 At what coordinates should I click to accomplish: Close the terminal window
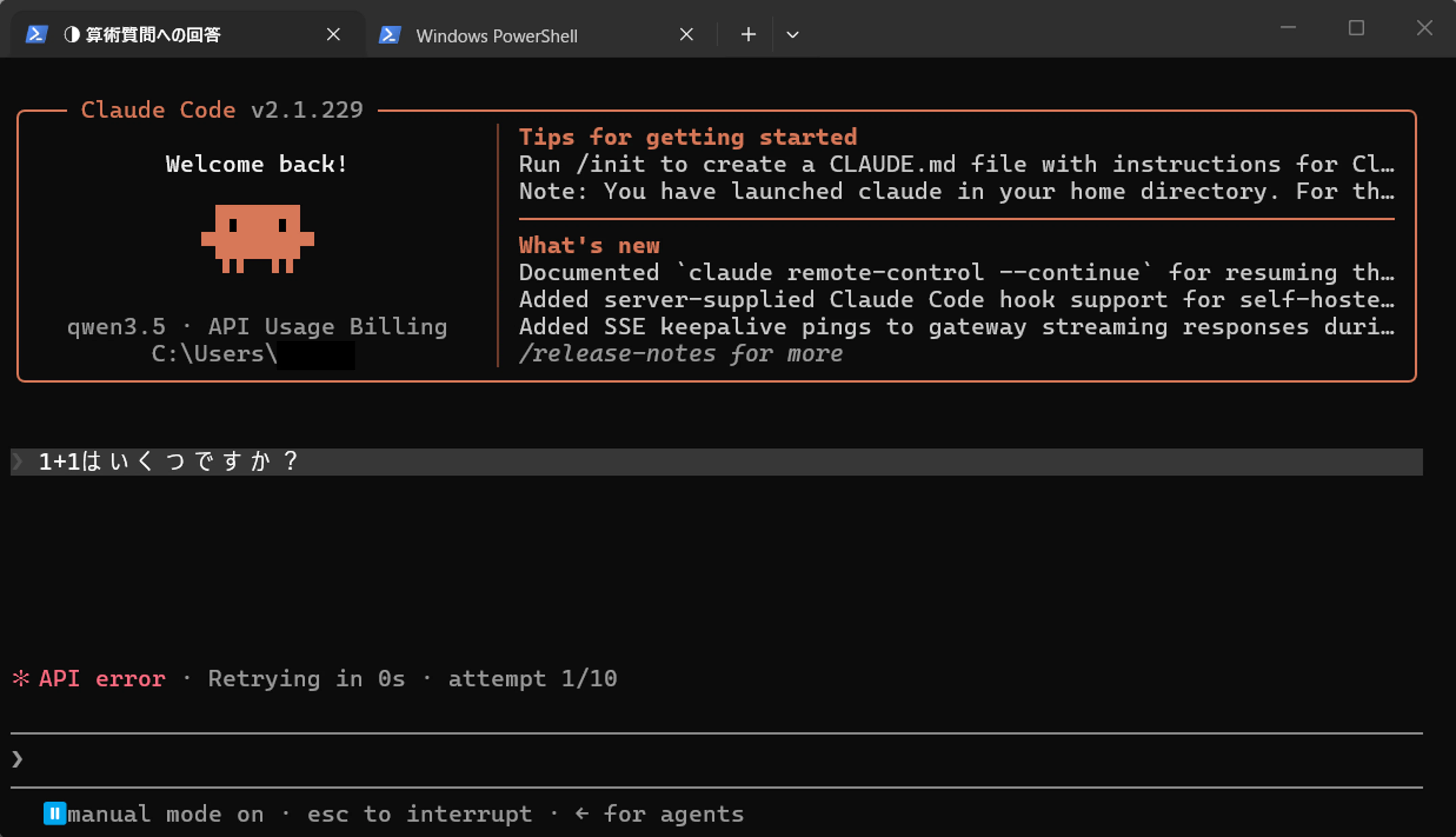pyautogui.click(x=1425, y=28)
